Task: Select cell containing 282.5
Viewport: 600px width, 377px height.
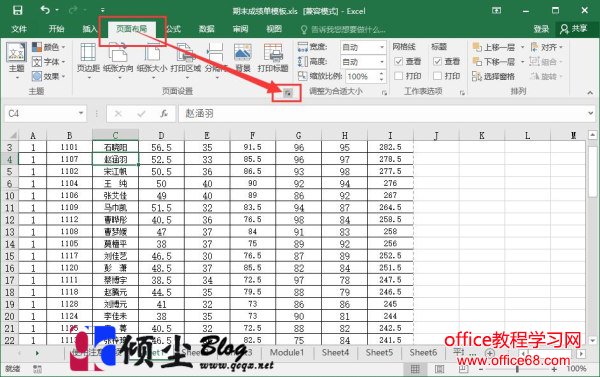Action: pos(390,147)
